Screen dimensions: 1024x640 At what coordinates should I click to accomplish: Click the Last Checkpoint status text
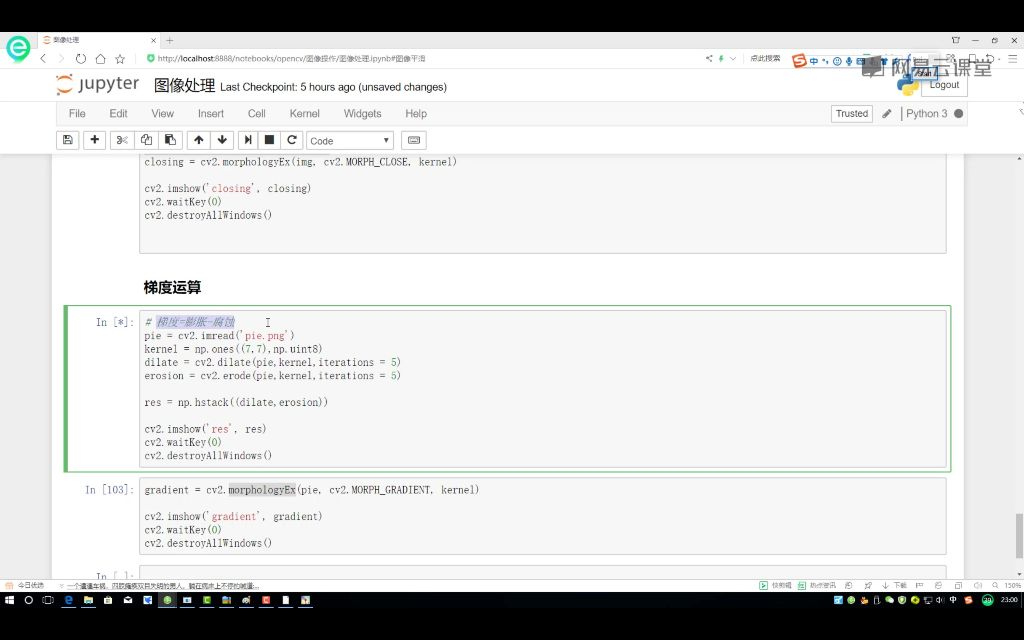333,87
